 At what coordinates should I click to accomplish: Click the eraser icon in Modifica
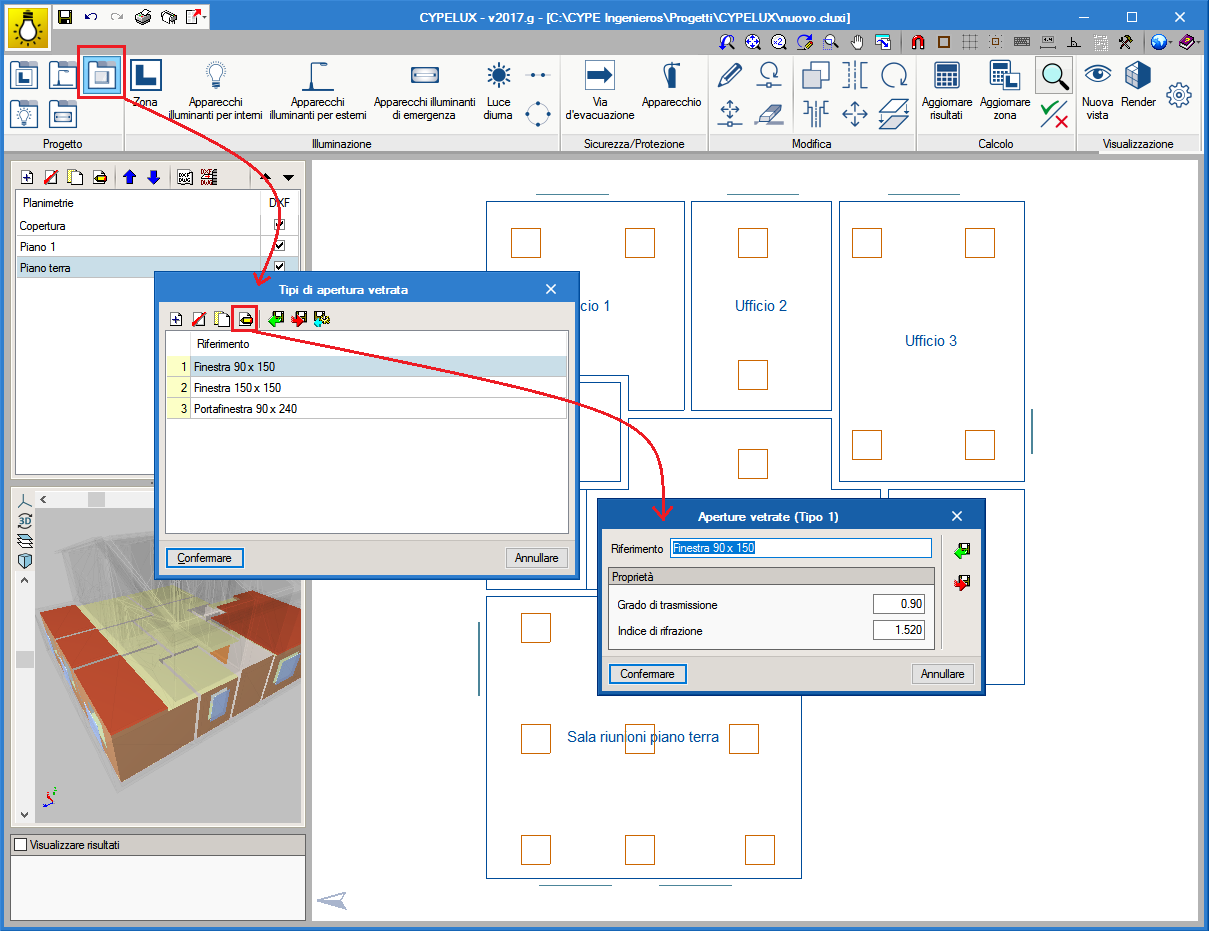pyautogui.click(x=770, y=113)
